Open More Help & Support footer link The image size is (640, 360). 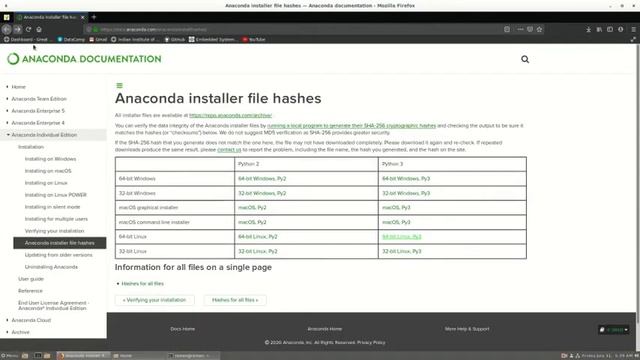[x=467, y=329]
